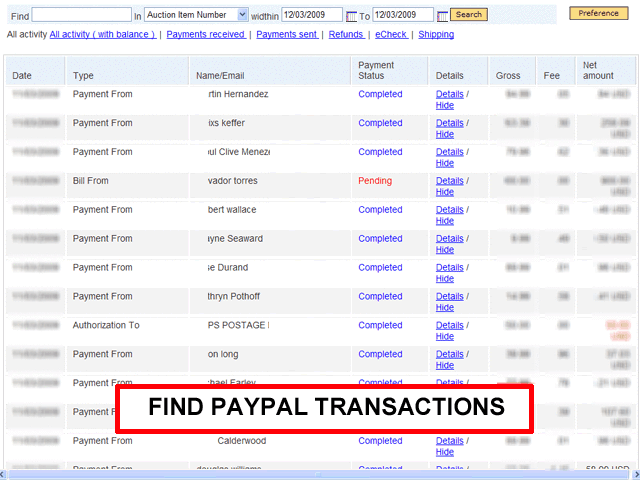Hide the keffer payment row
Image resolution: width=640 pixels, height=480 pixels.
444,134
